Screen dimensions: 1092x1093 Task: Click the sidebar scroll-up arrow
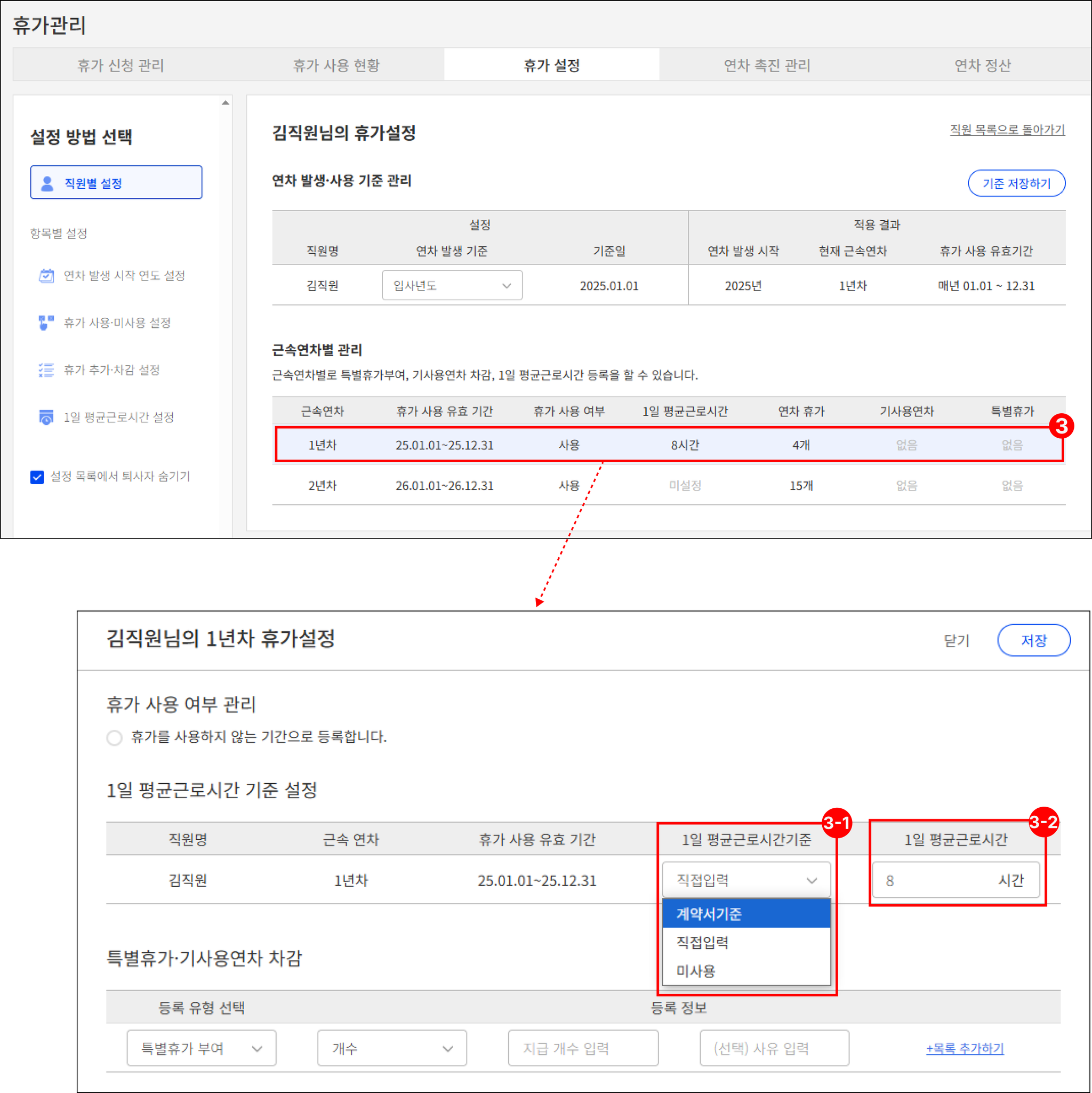click(x=226, y=103)
